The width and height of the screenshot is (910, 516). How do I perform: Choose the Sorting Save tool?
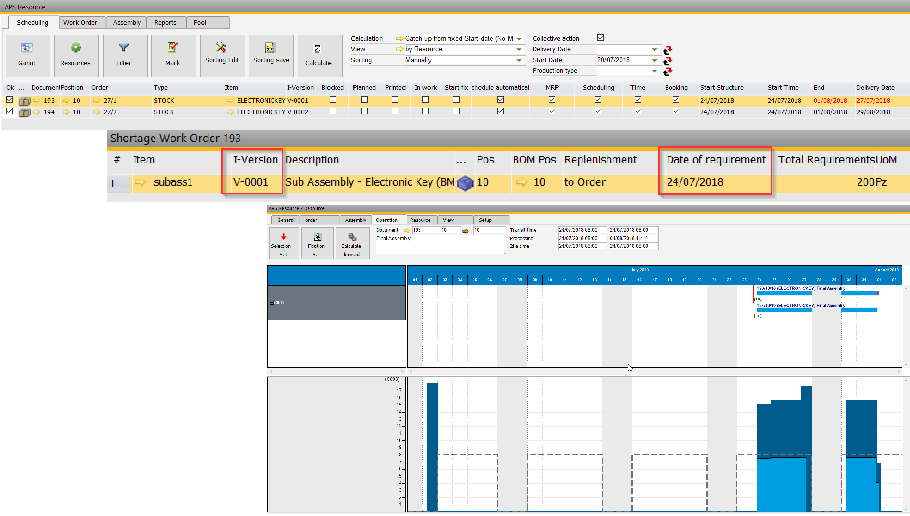270,55
